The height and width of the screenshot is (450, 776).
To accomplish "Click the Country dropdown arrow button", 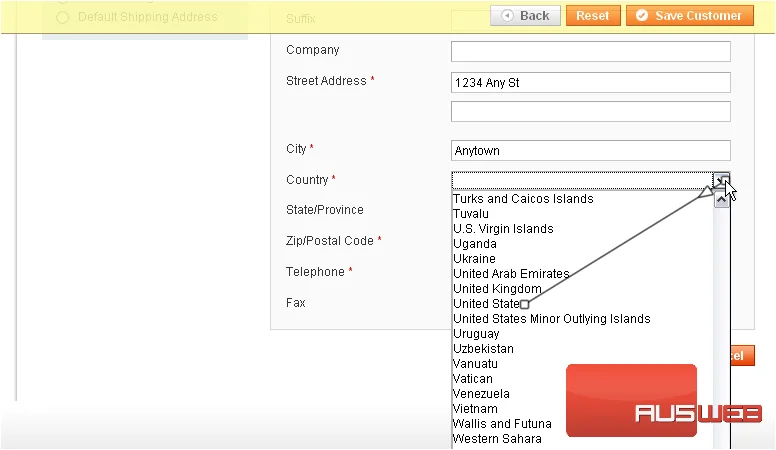I will click(x=722, y=180).
